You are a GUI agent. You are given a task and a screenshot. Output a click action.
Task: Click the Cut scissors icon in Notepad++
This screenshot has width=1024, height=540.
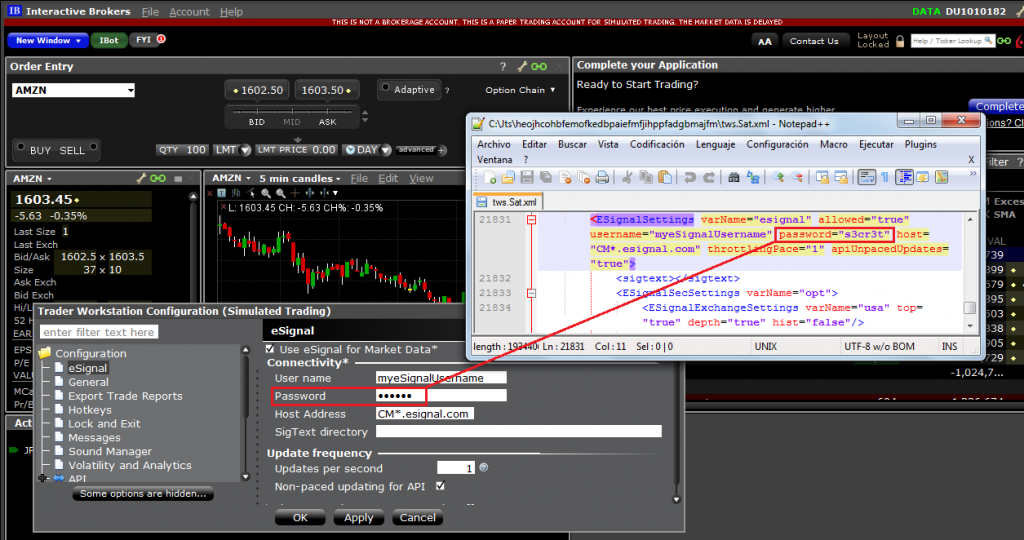(x=627, y=177)
